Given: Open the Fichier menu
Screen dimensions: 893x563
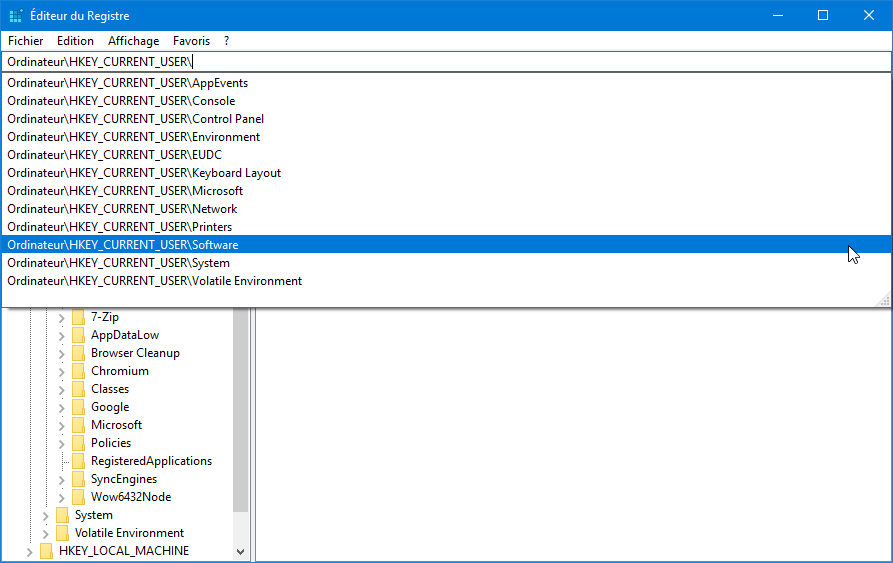Looking at the screenshot, I should [x=26, y=41].
